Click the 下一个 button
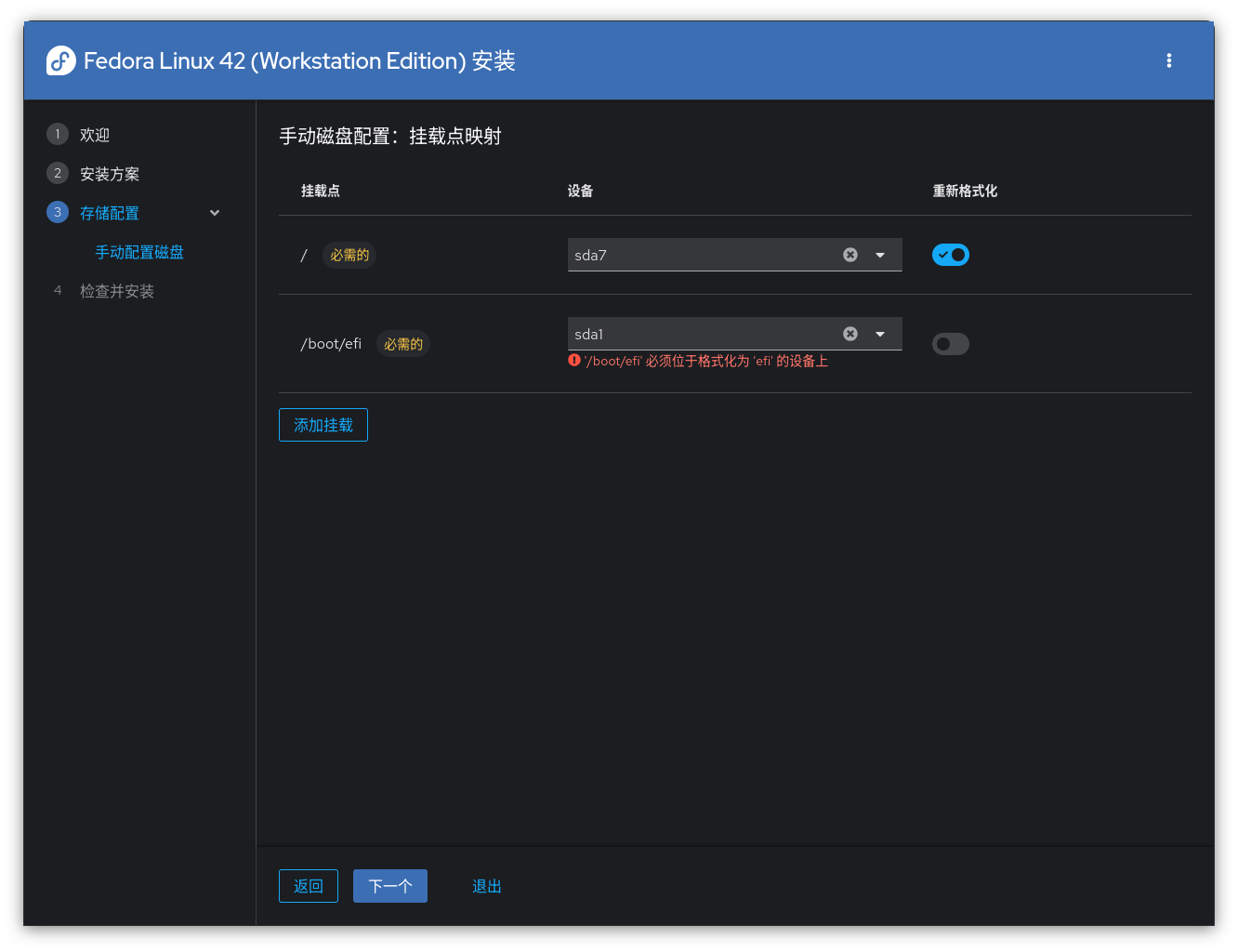Screen dimensions: 1238x952 click(x=390, y=886)
